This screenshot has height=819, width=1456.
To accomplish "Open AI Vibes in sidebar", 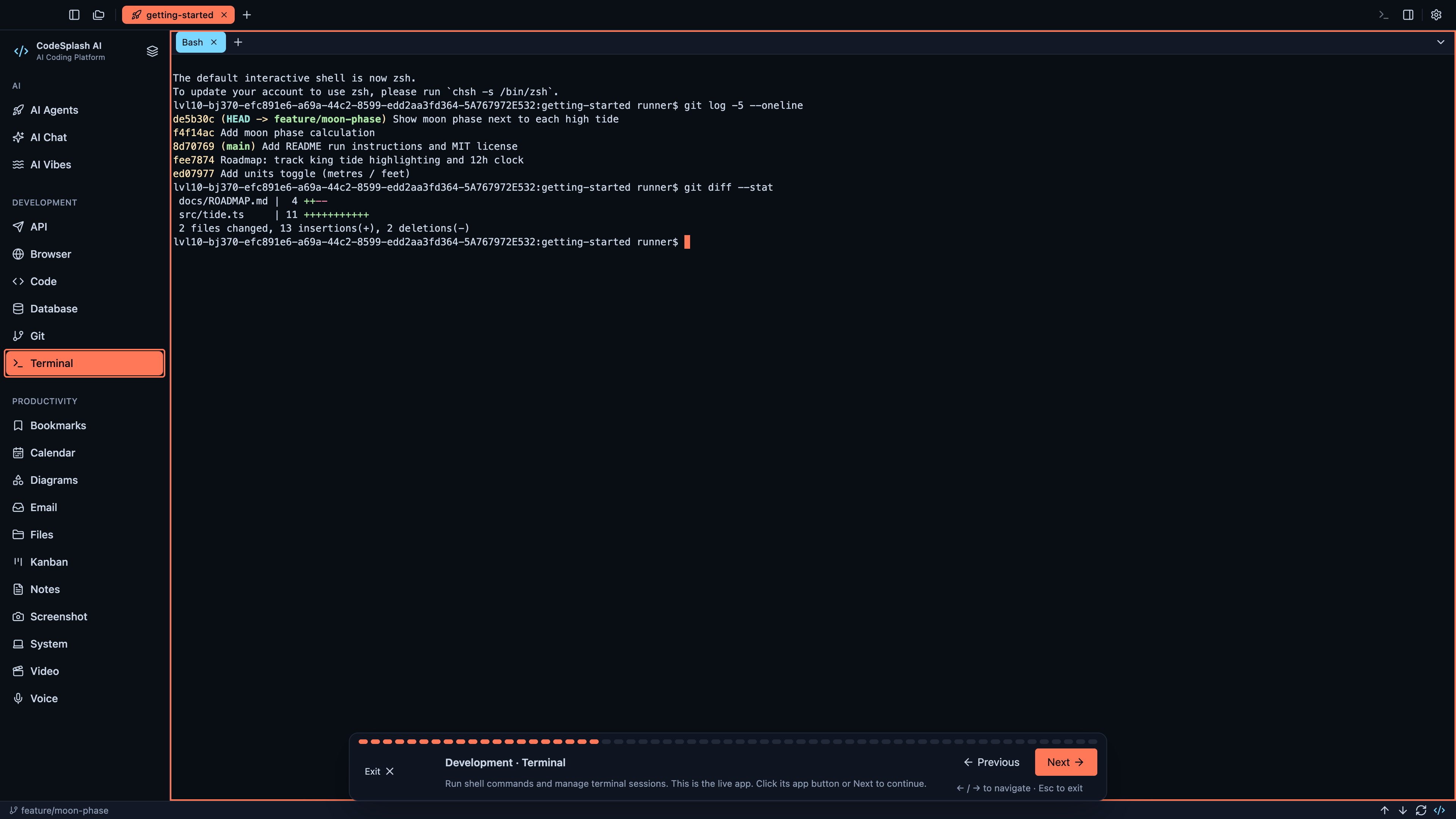I will (x=84, y=165).
